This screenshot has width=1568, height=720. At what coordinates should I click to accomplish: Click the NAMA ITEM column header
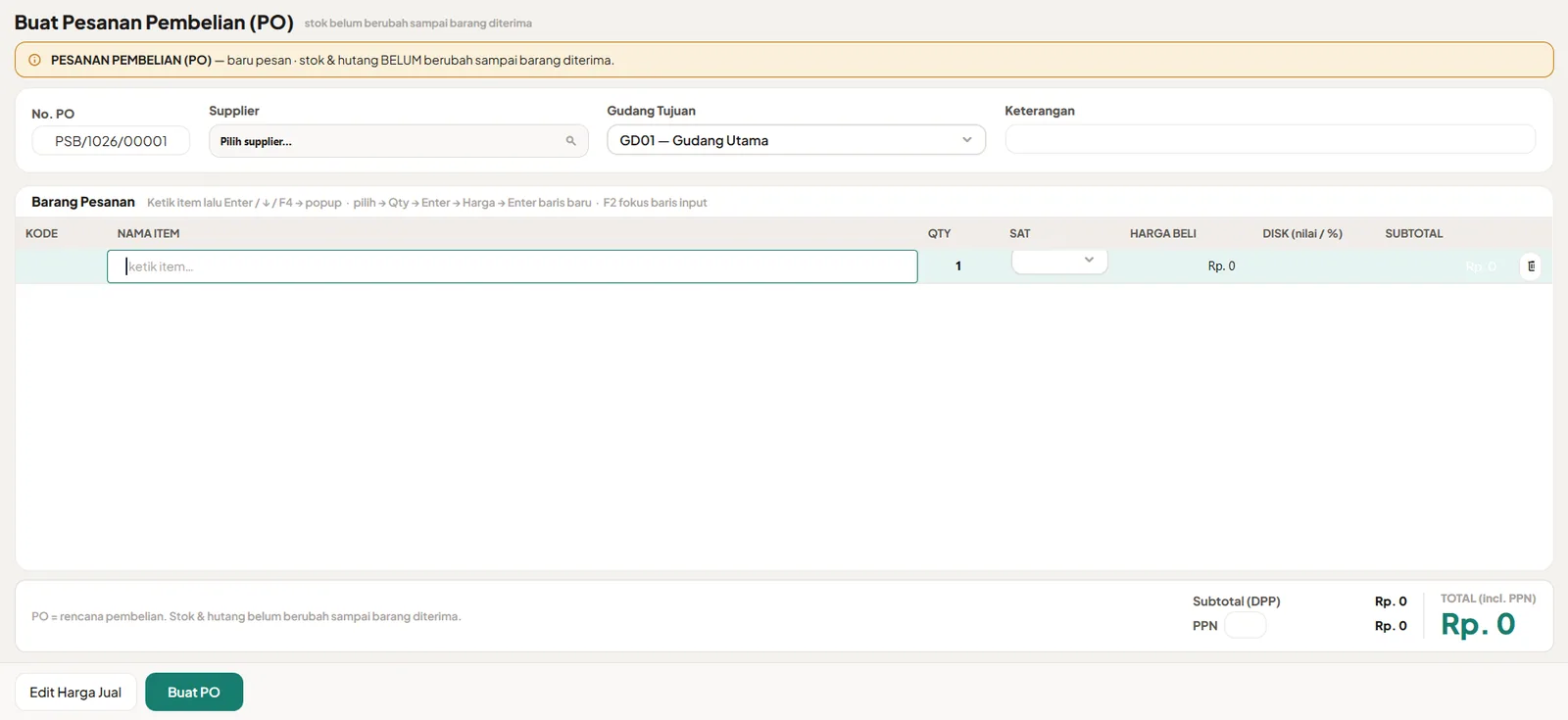(149, 233)
